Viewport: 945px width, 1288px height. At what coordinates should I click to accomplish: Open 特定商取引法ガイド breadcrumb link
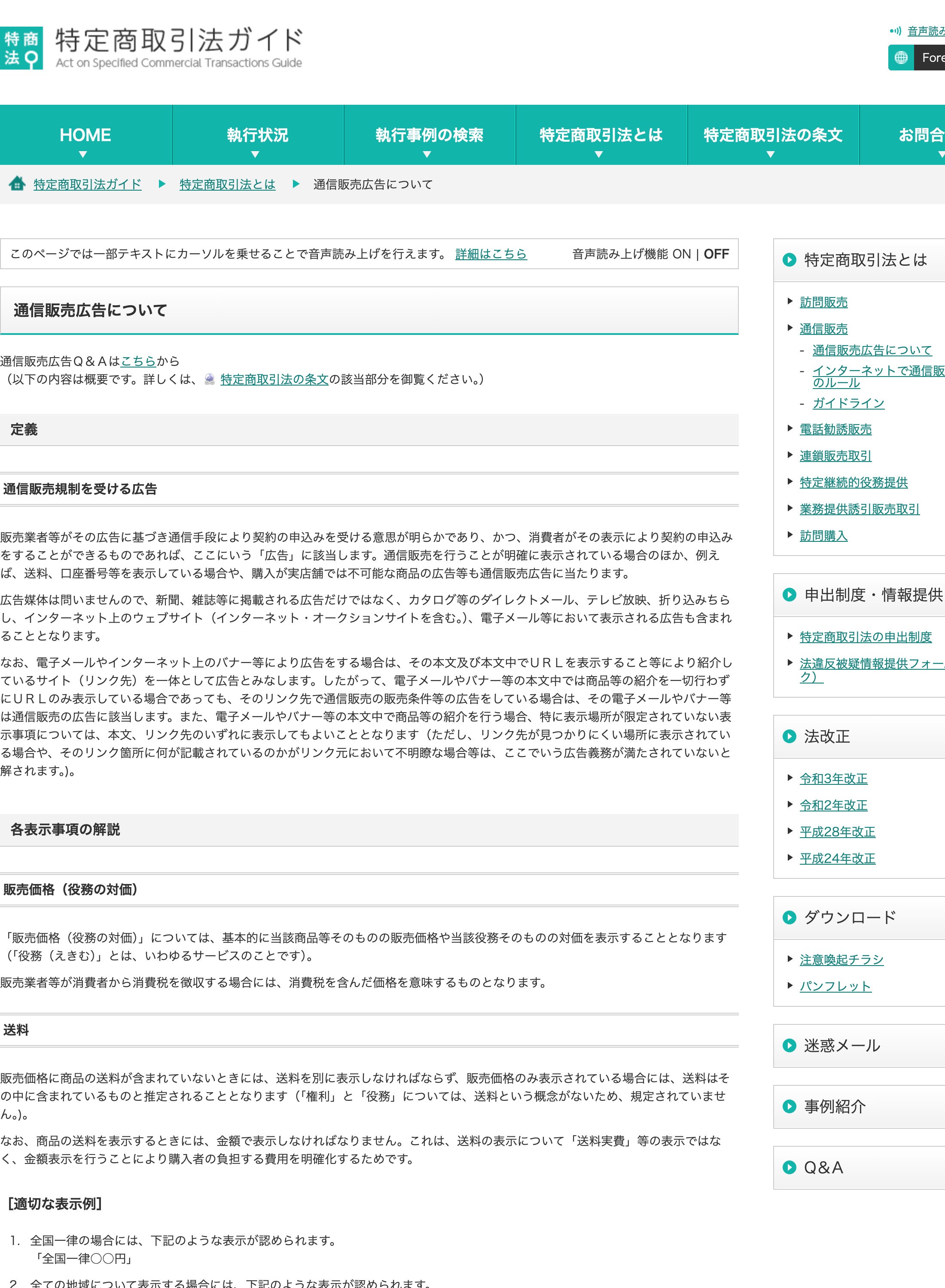coord(88,184)
